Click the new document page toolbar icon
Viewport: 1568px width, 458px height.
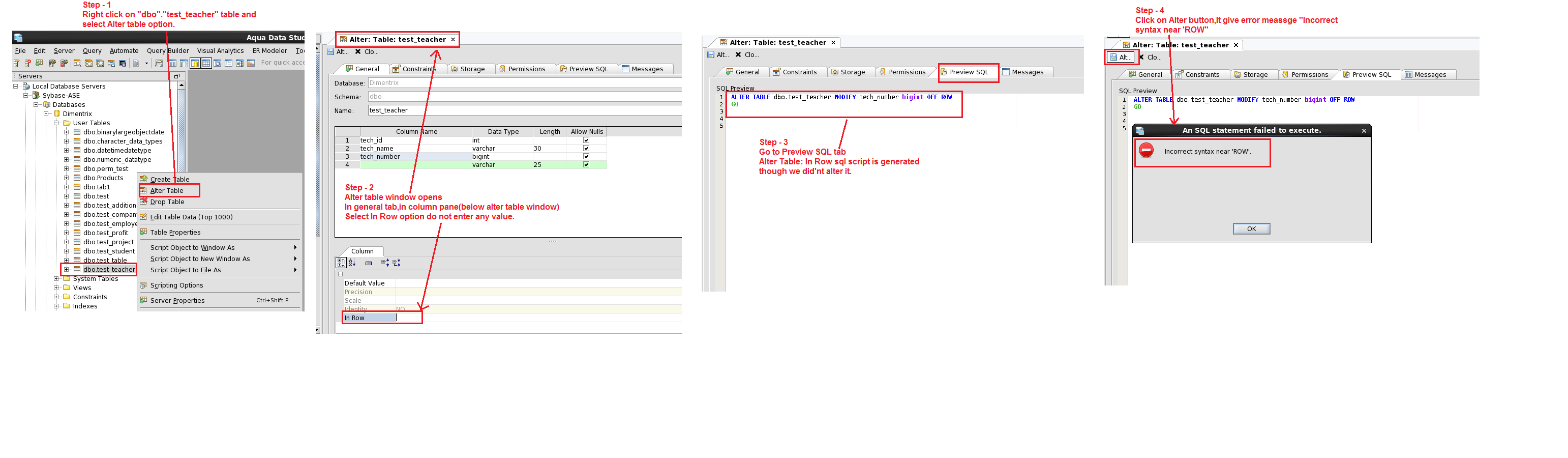coord(136,63)
